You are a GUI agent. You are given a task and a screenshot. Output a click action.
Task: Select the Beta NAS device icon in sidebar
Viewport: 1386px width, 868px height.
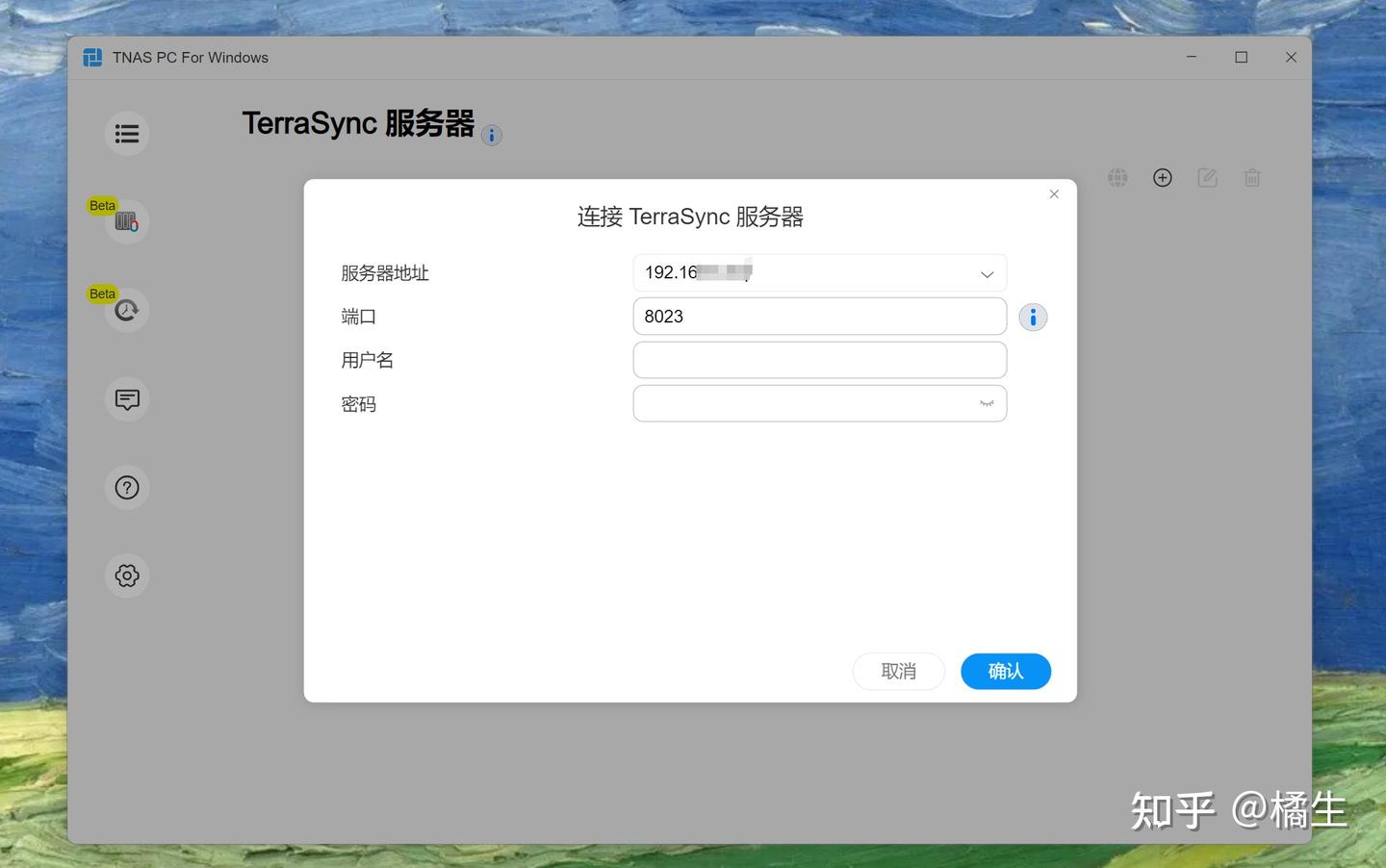pos(127,220)
